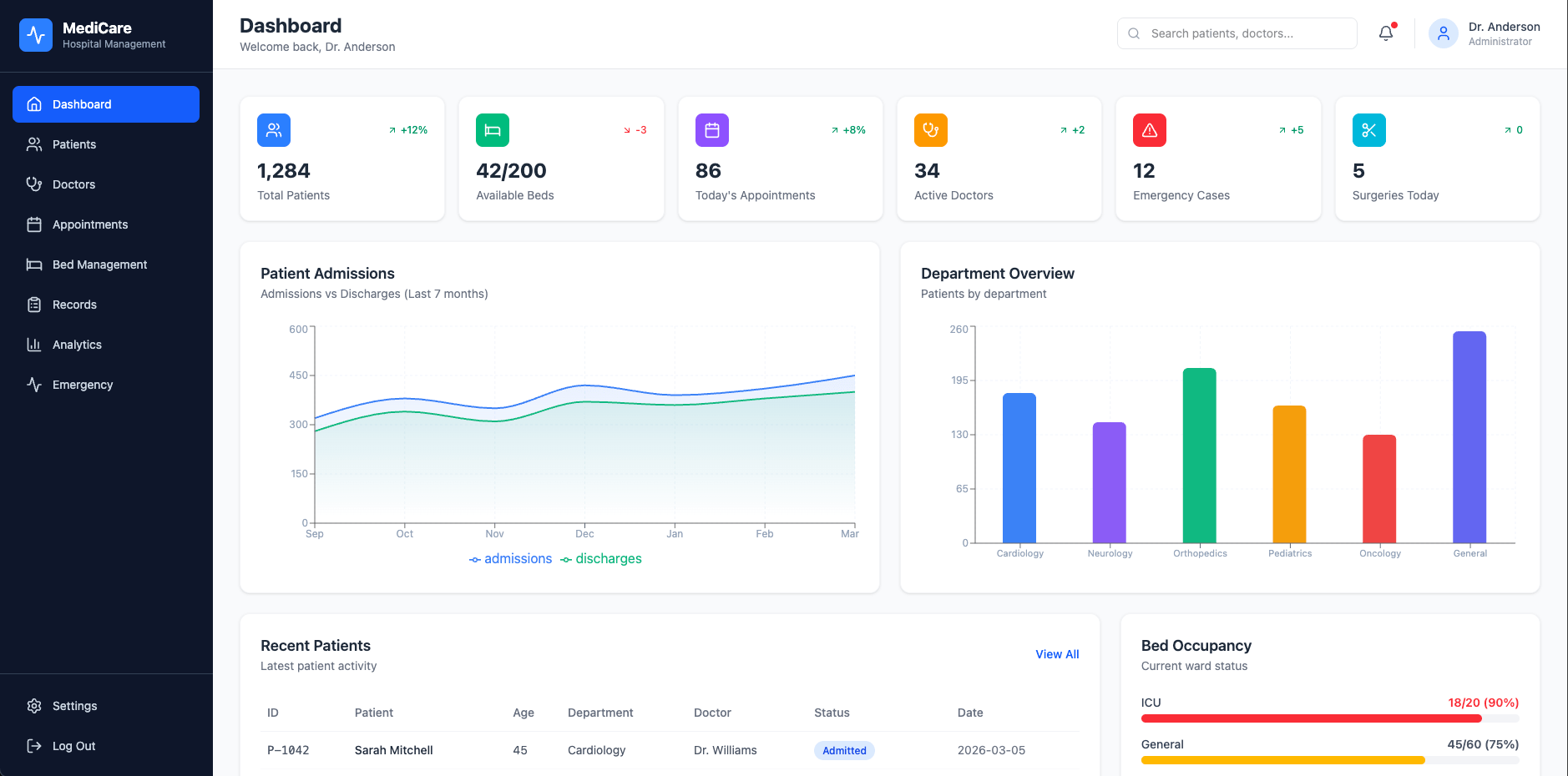
Task: Click the Records clipboard icon
Action: point(34,305)
